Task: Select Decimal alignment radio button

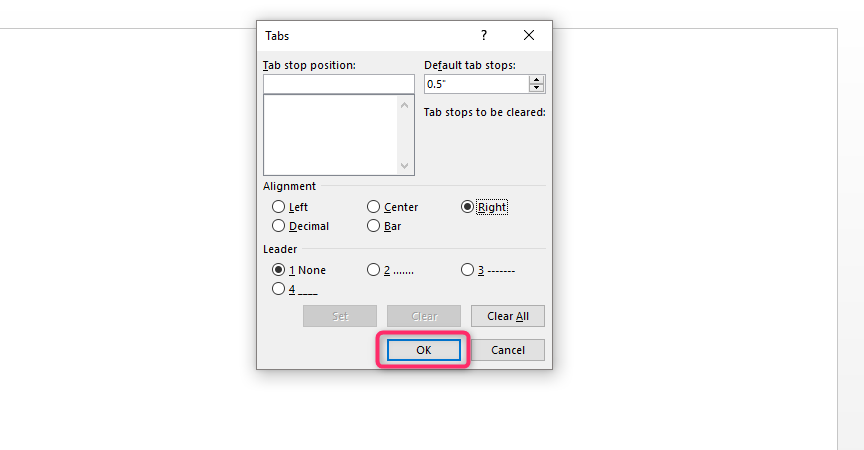Action: point(278,226)
